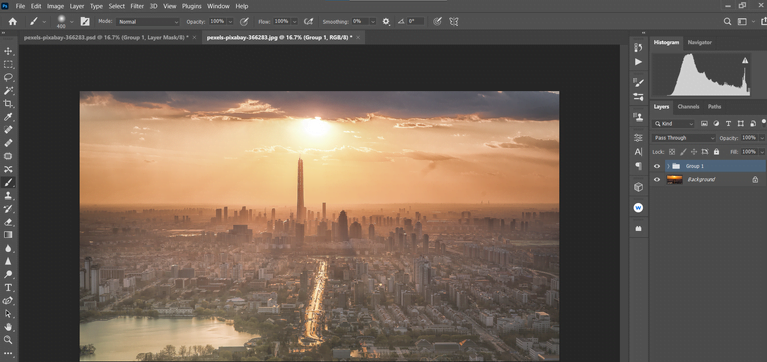Open the brush preset picker arrow

[x=72, y=22]
